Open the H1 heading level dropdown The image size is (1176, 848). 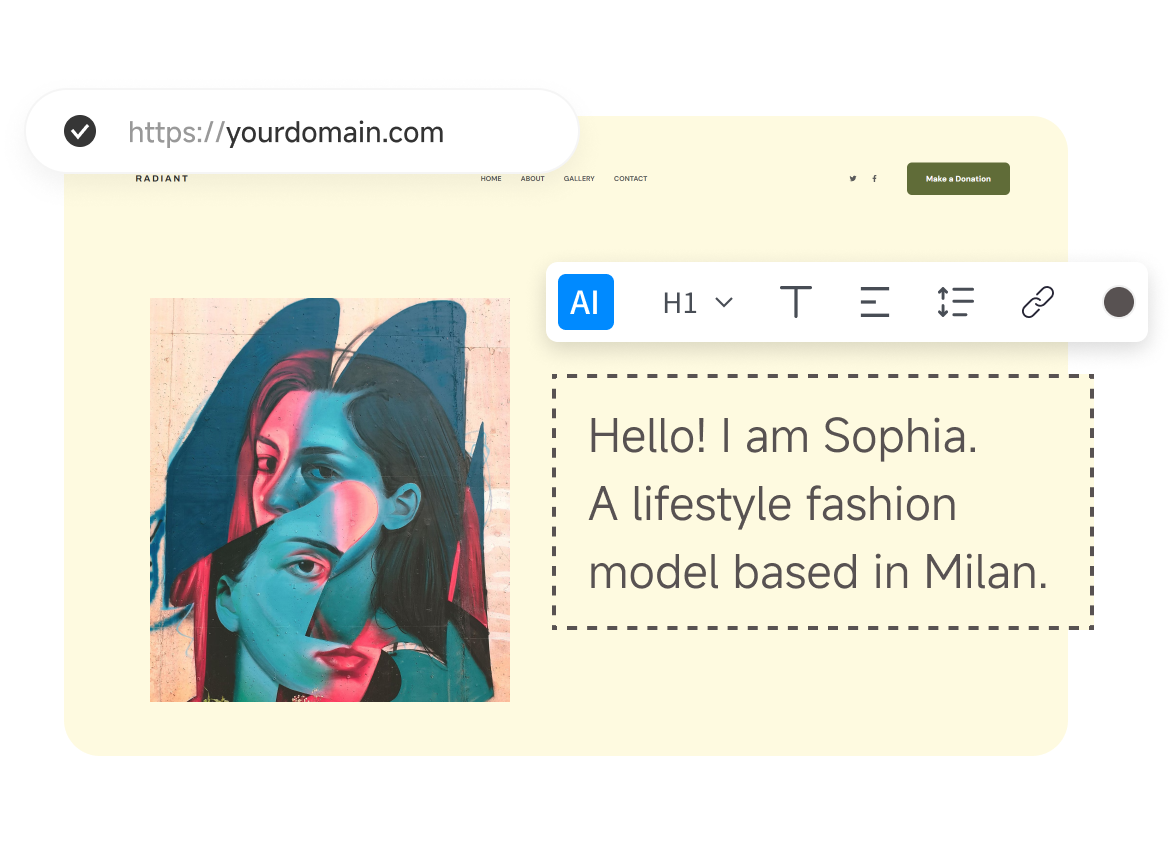681,303
